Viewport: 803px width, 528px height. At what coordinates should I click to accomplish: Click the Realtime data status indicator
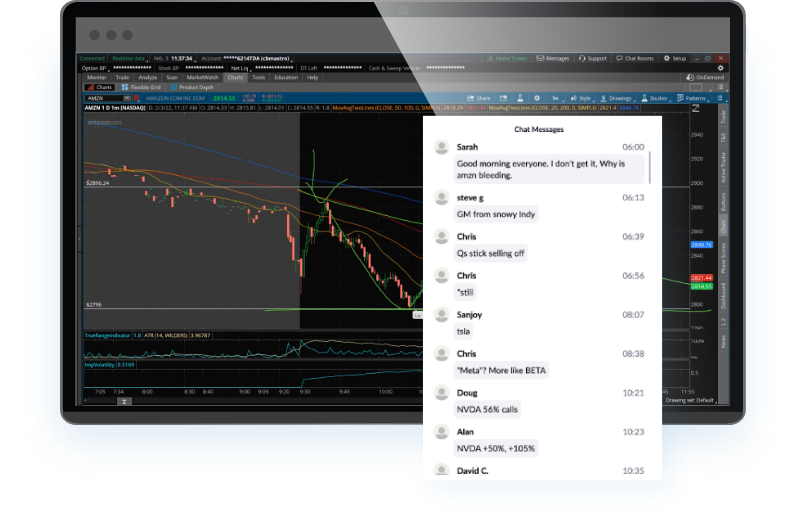pyautogui.click(x=130, y=58)
